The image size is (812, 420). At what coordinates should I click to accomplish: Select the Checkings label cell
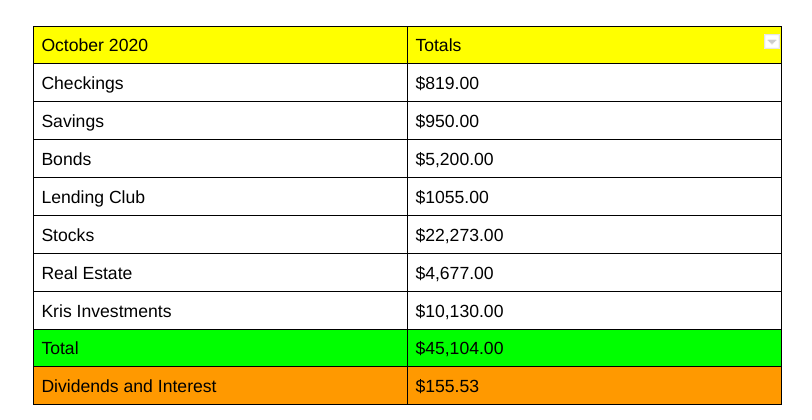coord(82,84)
